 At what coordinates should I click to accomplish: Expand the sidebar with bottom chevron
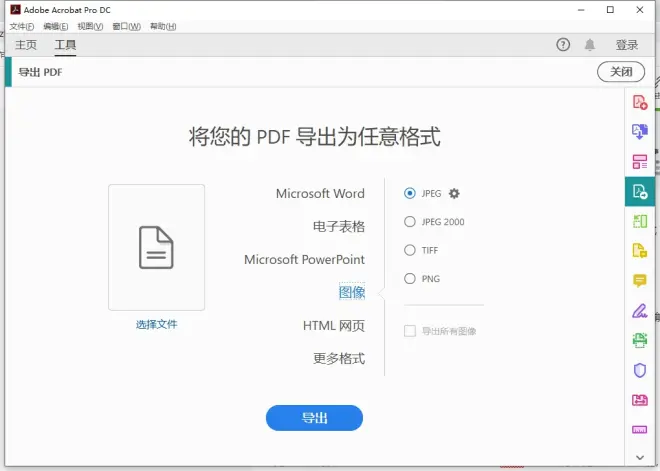640,457
